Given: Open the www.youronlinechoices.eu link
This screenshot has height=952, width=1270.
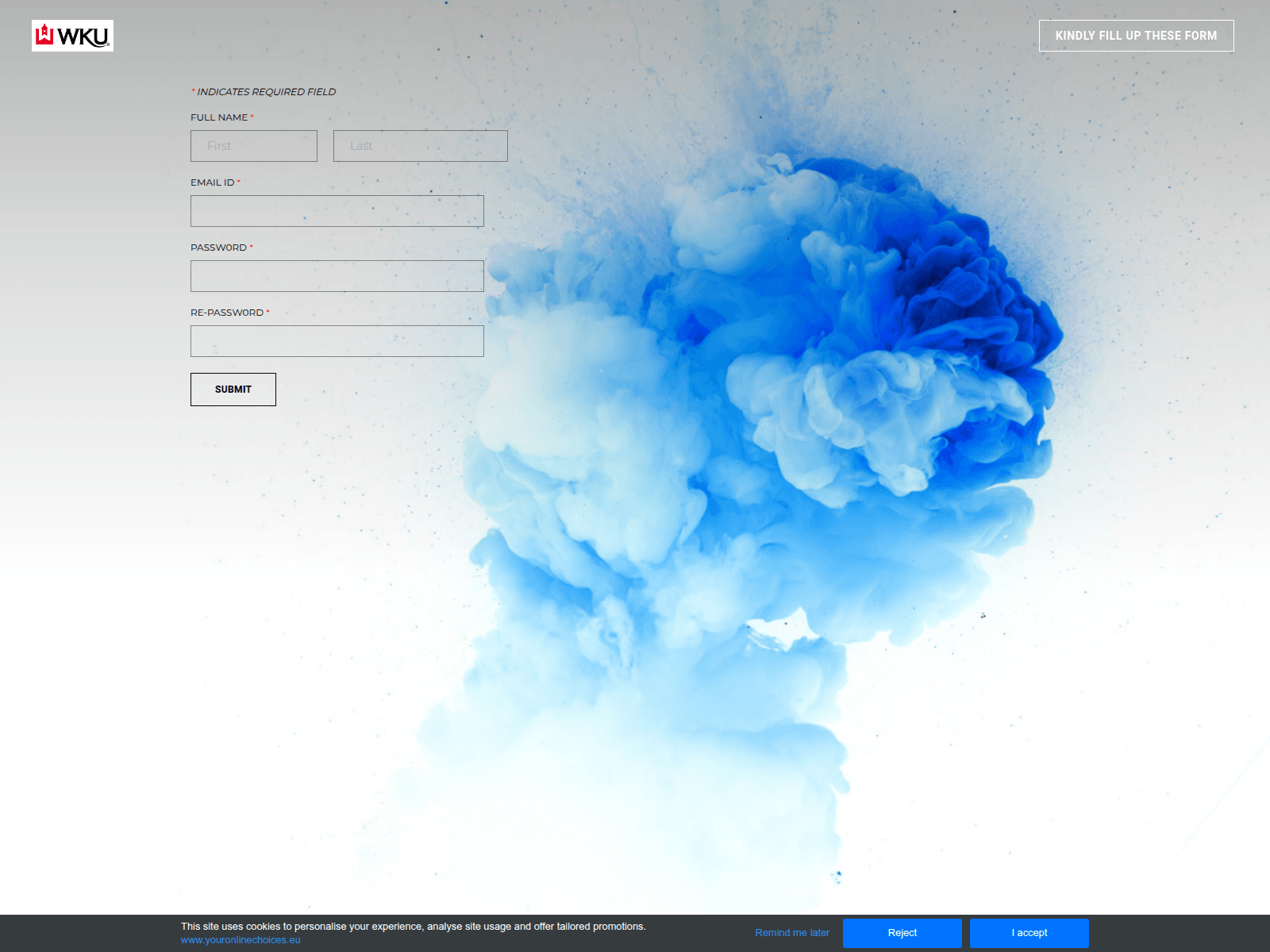Looking at the screenshot, I should [x=241, y=940].
